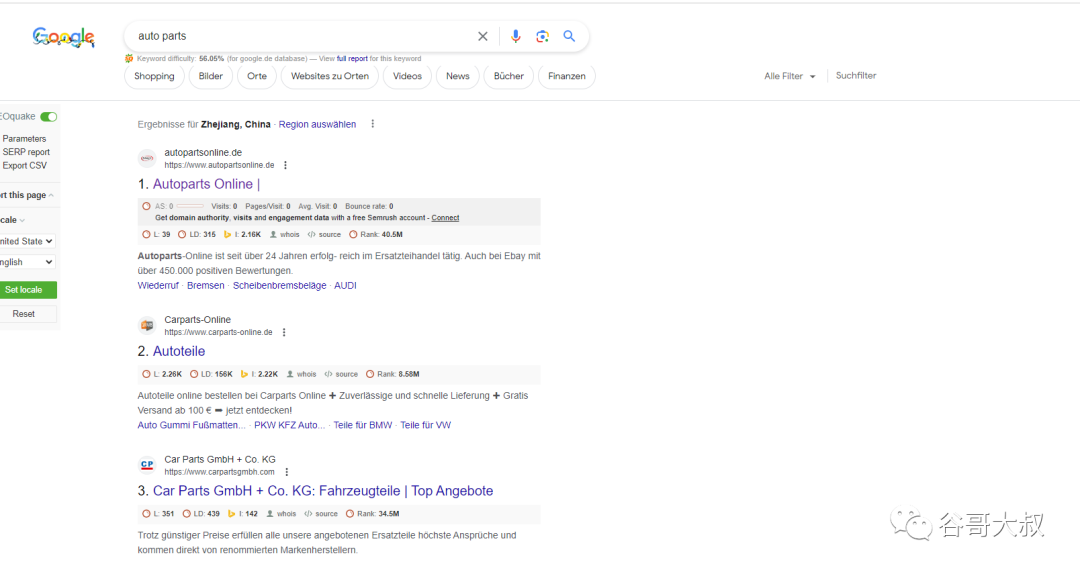This screenshot has height=572, width=1080.
Task: Click the Reset button
Action: pyautogui.click(x=28, y=314)
